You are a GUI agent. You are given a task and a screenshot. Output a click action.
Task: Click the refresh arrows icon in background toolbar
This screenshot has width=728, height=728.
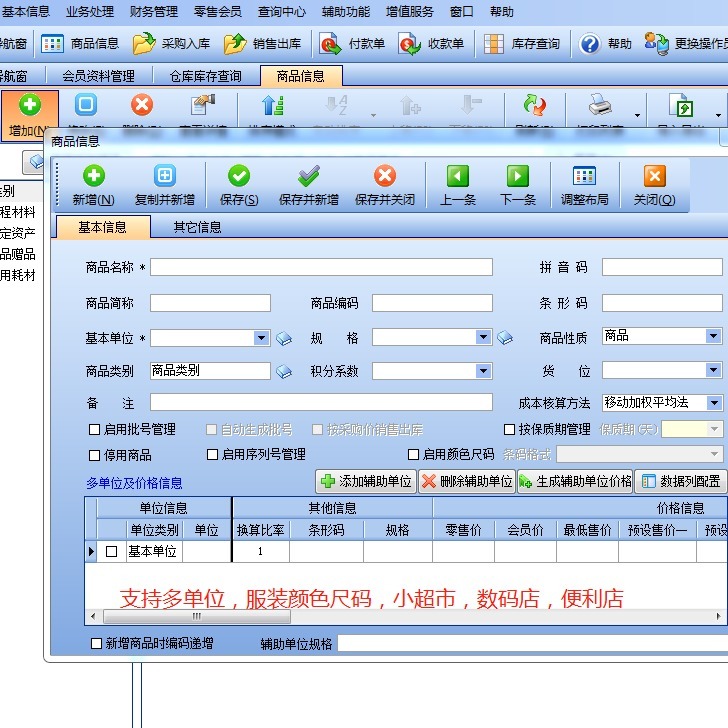click(534, 104)
